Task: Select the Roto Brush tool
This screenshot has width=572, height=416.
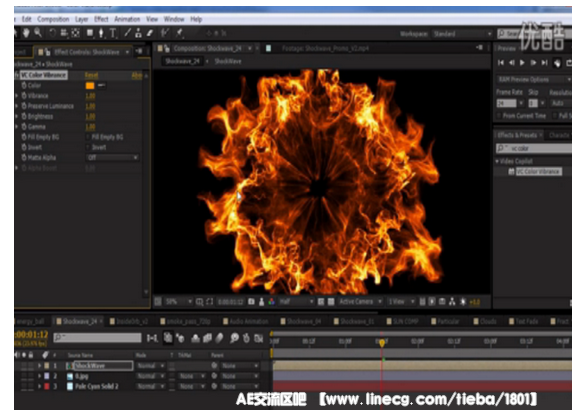Action: point(165,33)
